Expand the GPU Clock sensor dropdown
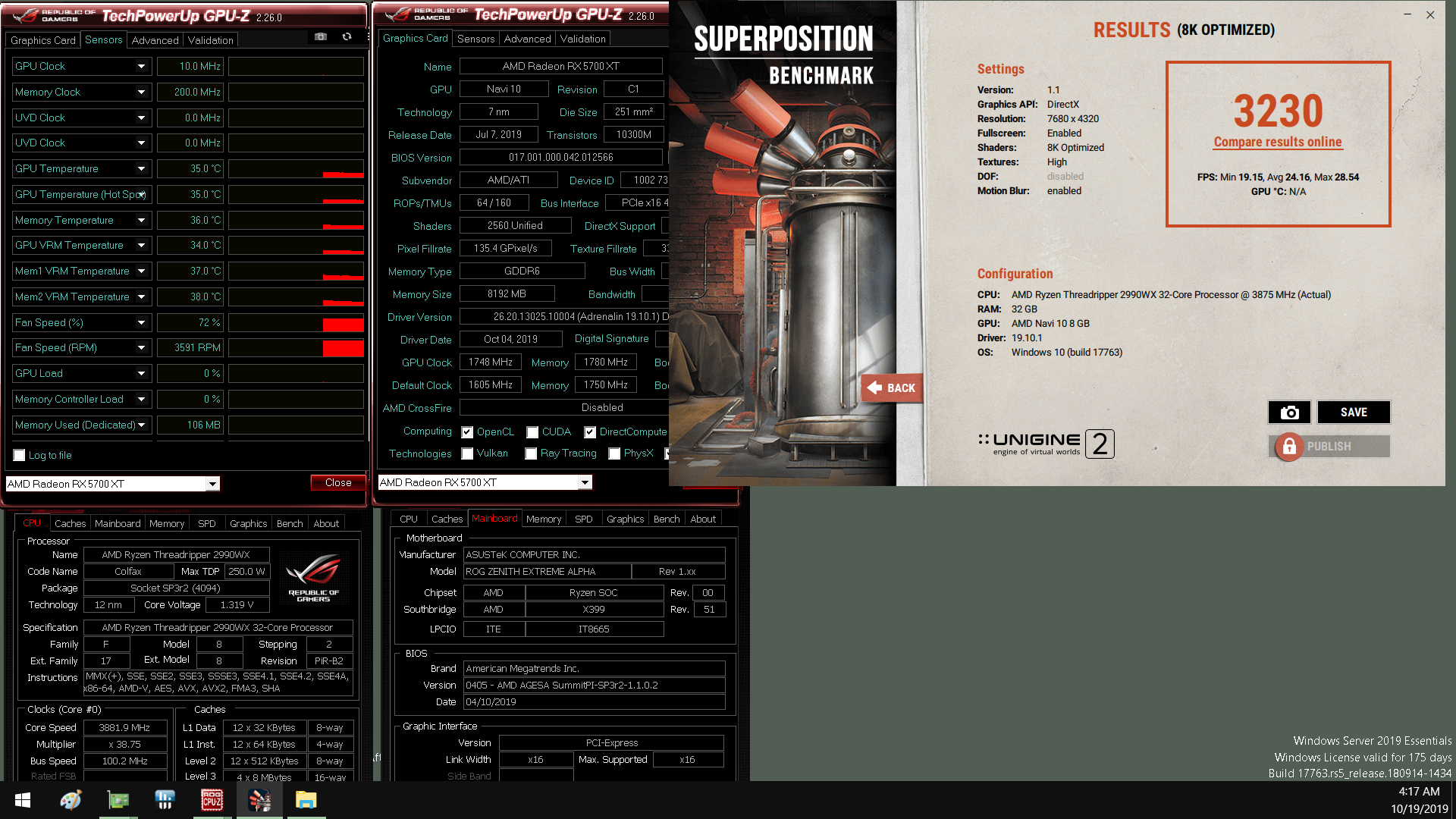 141,66
